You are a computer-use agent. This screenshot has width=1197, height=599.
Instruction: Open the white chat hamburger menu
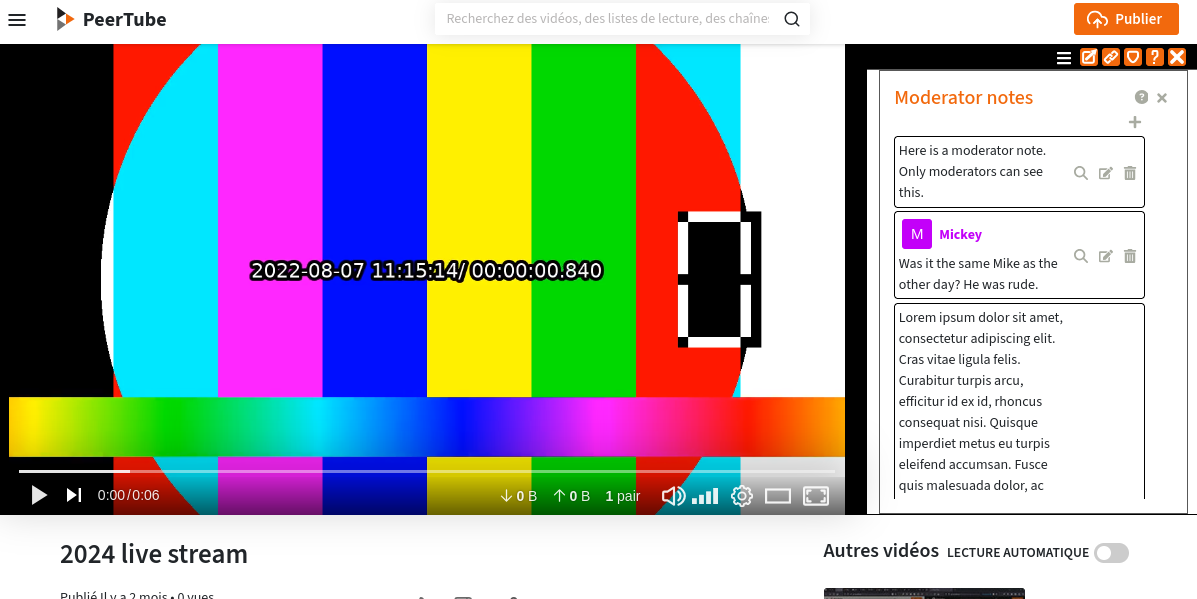(x=1064, y=57)
